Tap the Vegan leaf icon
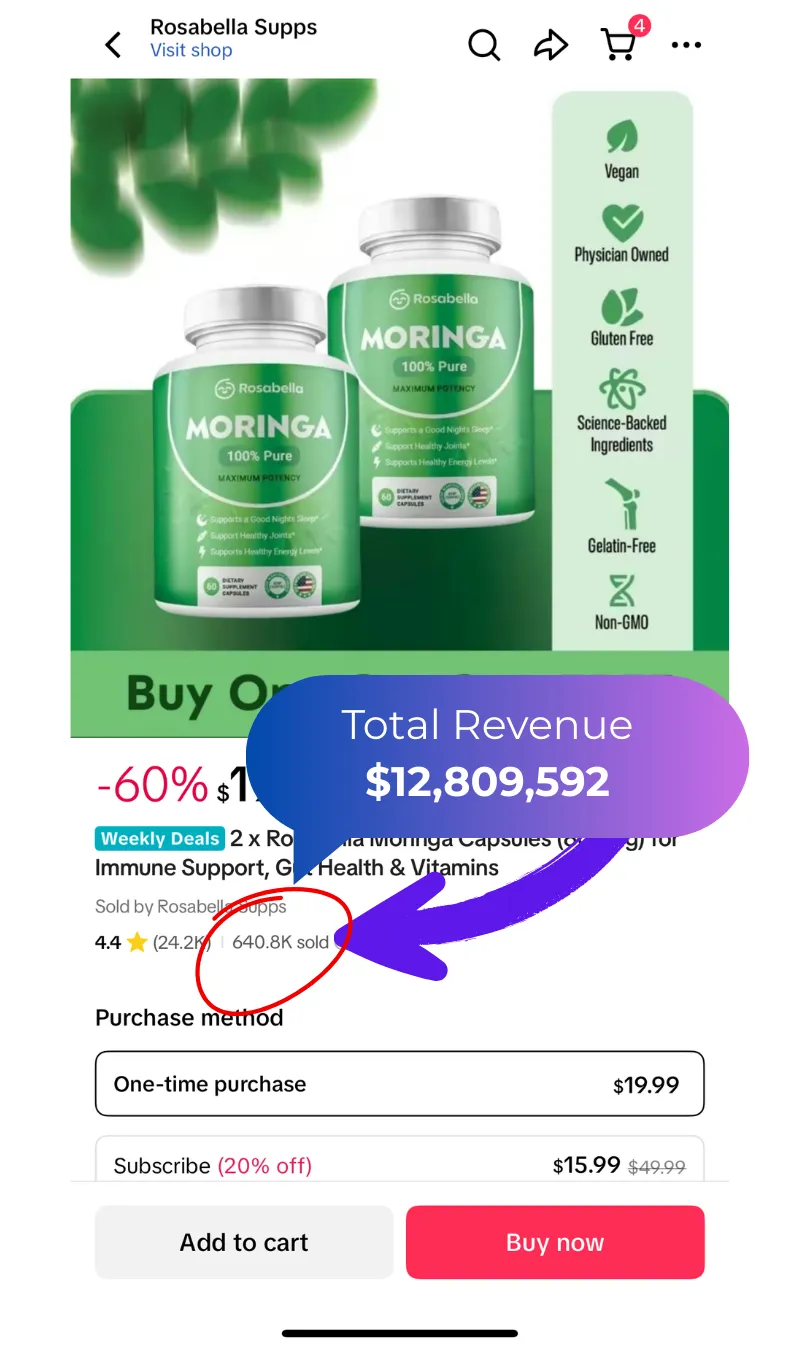Image resolution: width=800 pixels, height=1350 pixels. 621,137
